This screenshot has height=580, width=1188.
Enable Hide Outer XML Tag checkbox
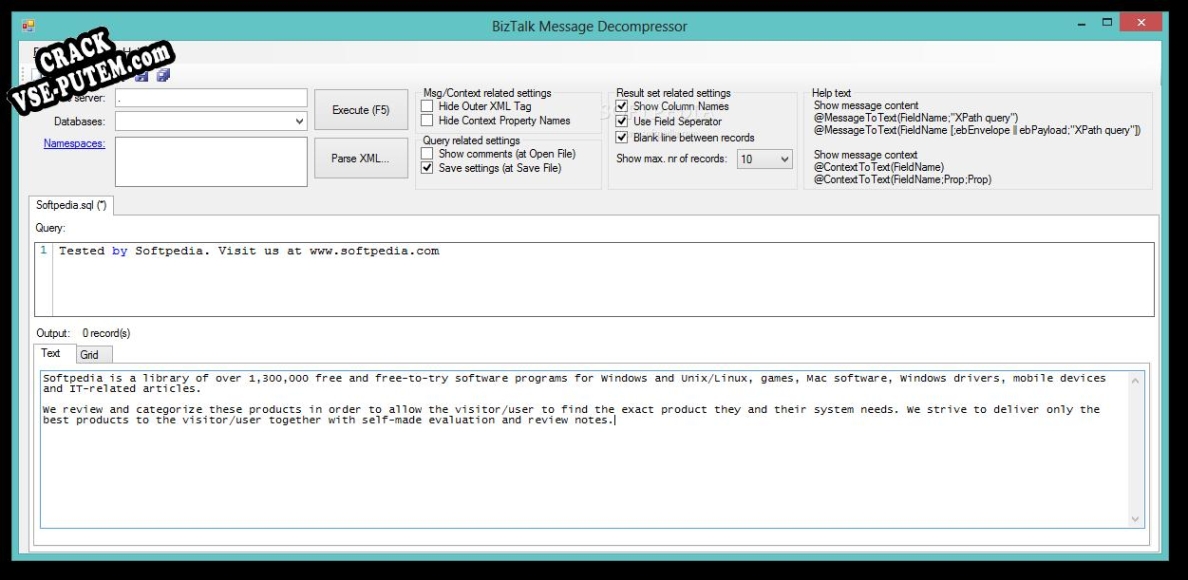tap(427, 106)
